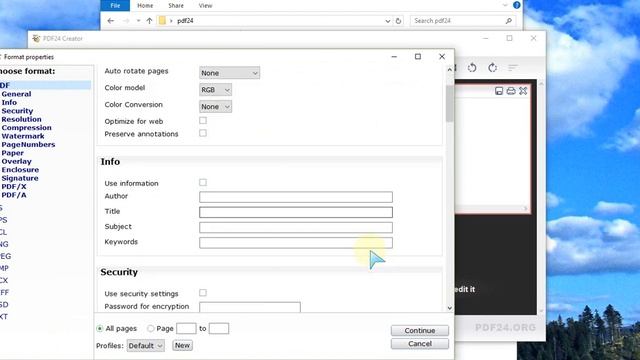Click settings scrollbar down arrow
The height and width of the screenshot is (360, 640).
(449, 308)
